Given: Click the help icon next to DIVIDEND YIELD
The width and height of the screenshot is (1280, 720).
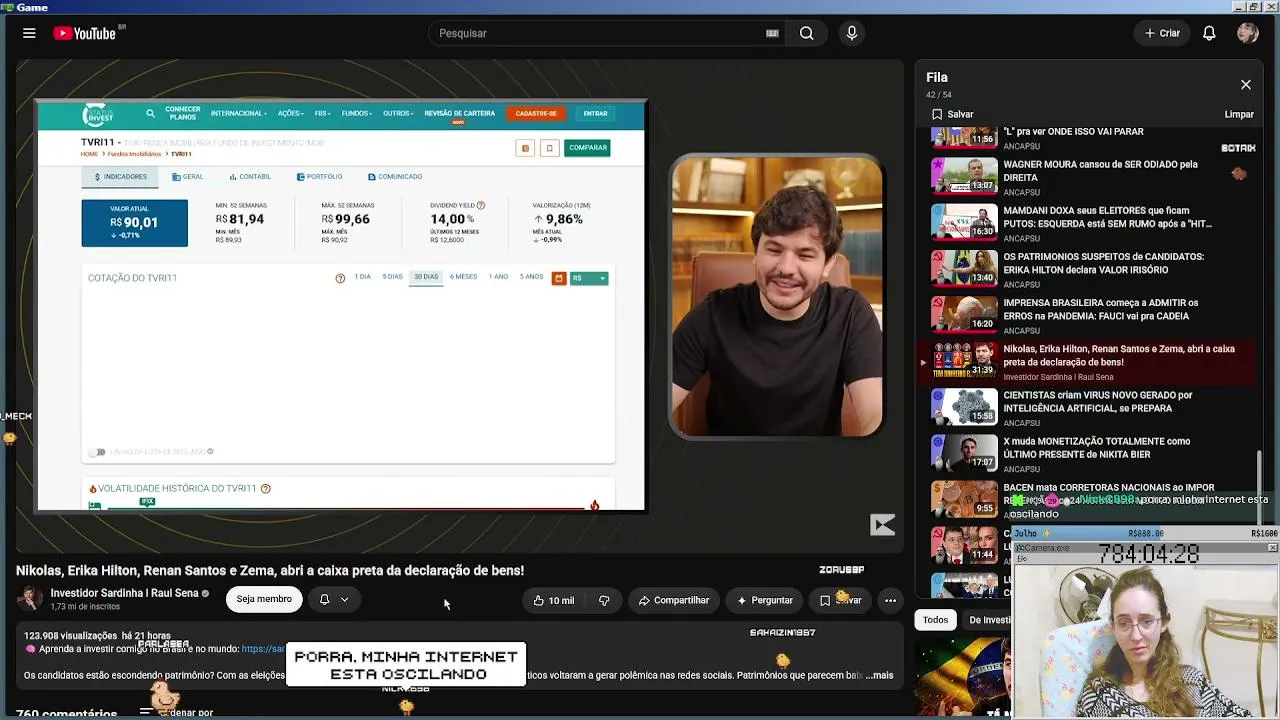Looking at the screenshot, I should (481, 205).
